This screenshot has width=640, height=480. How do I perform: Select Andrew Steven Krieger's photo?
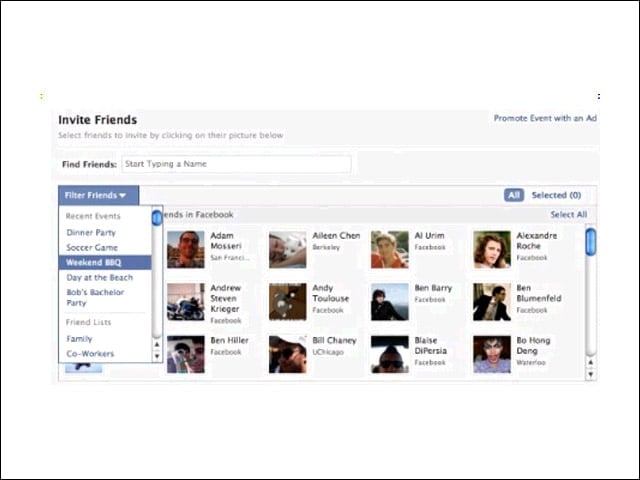186,302
